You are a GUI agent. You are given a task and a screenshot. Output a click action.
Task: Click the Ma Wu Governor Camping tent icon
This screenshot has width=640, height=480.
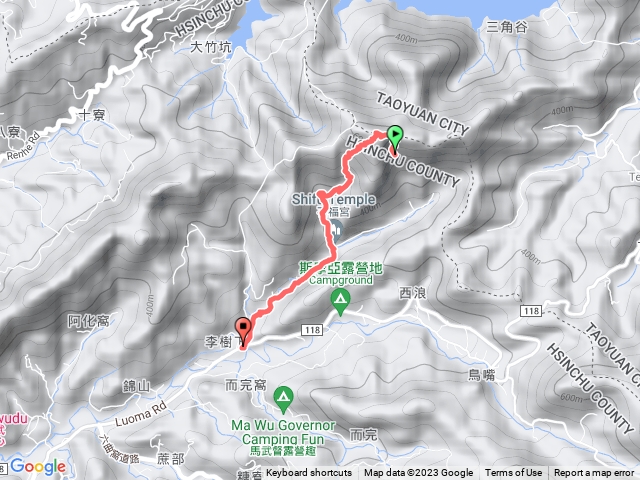coord(284,399)
